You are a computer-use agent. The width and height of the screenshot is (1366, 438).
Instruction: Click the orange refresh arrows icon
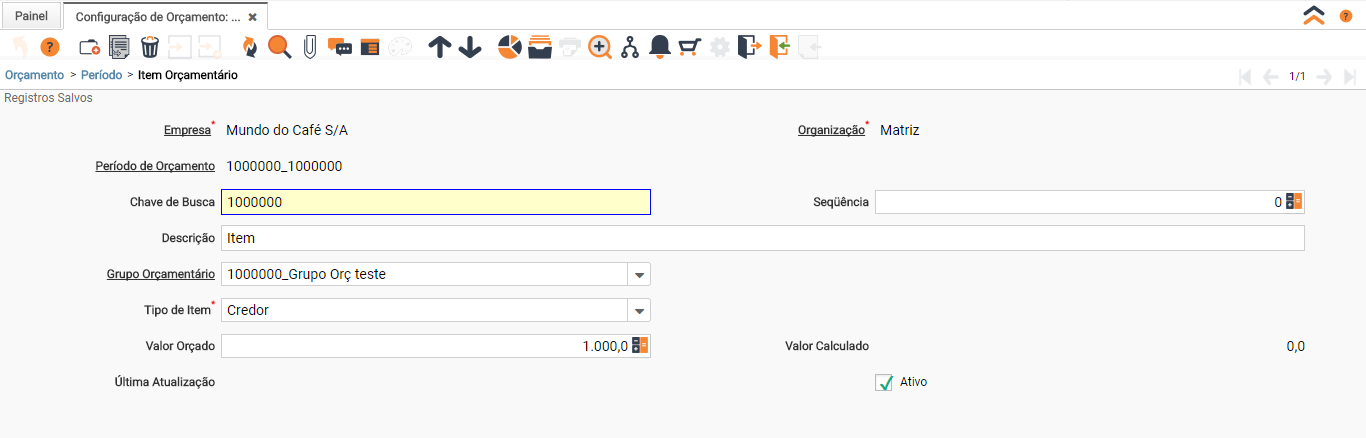click(250, 47)
